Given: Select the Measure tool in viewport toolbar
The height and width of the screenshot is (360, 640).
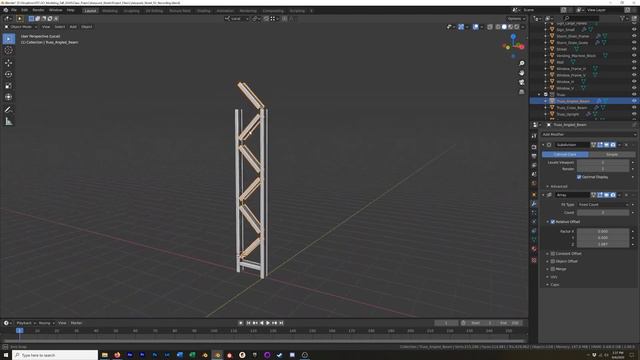Looking at the screenshot, I should pos(9,121).
